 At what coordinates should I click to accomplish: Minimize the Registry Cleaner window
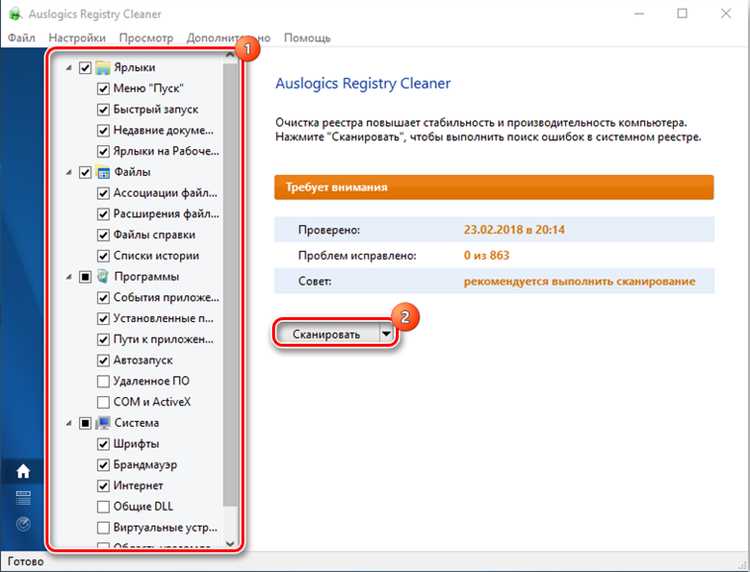[x=639, y=14]
